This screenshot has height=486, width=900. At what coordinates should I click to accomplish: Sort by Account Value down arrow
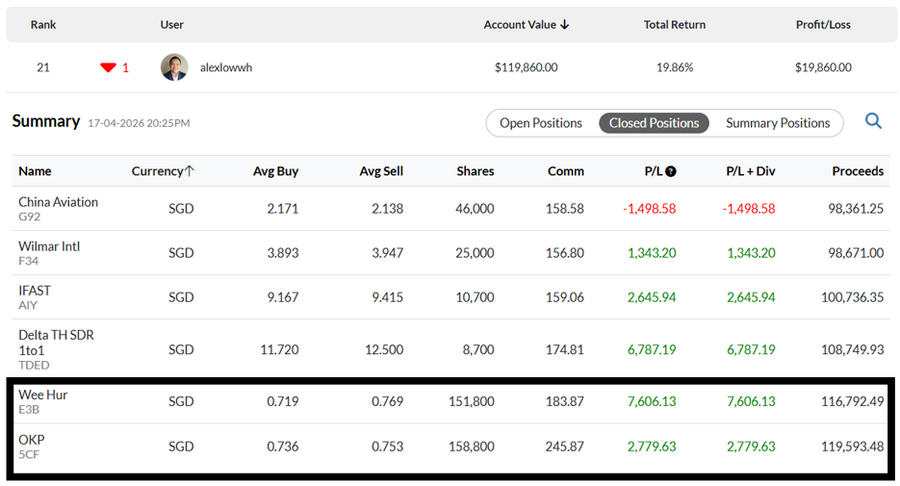(x=565, y=25)
